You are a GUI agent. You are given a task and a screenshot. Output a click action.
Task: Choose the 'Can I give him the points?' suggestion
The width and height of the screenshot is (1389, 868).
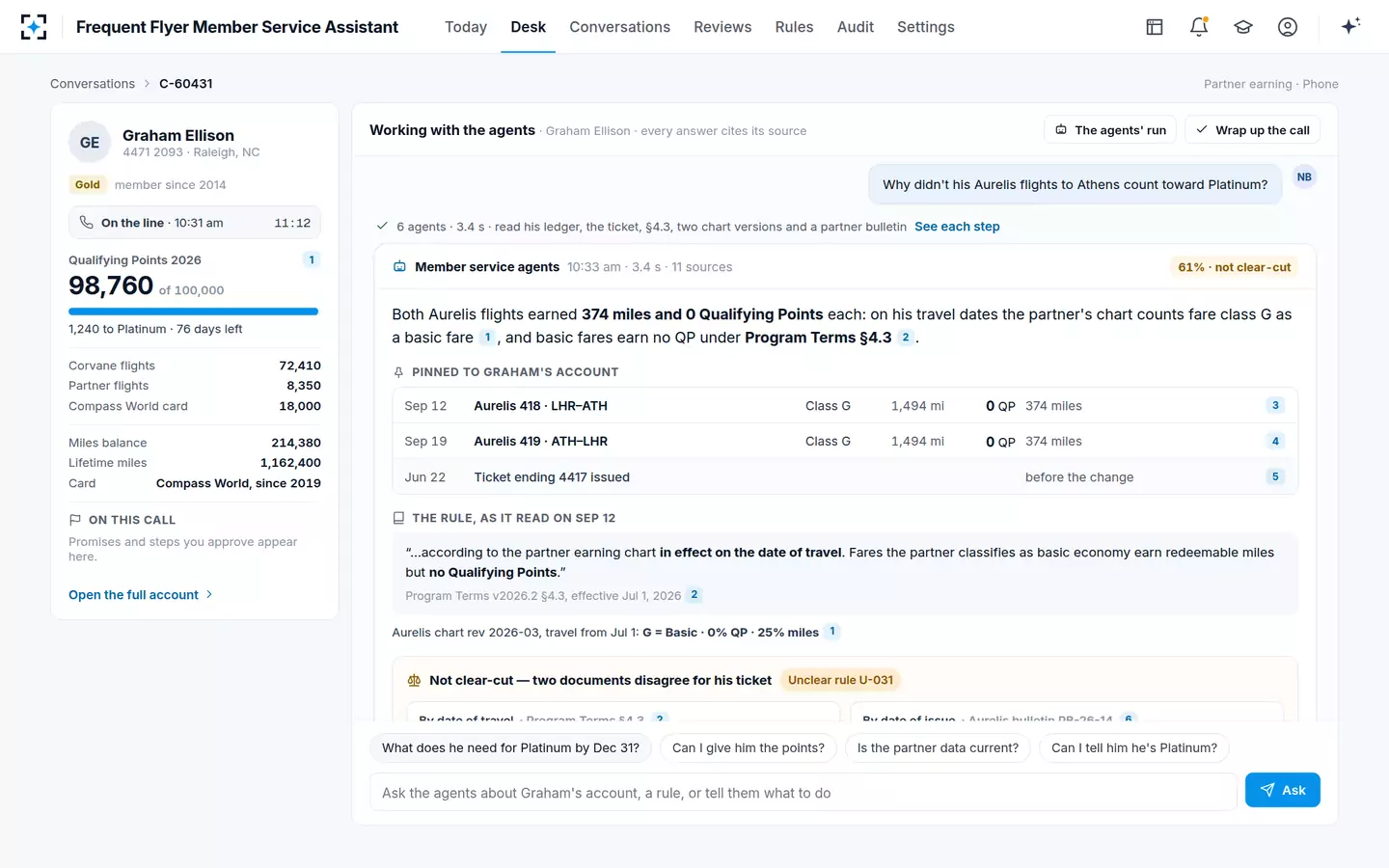click(749, 748)
